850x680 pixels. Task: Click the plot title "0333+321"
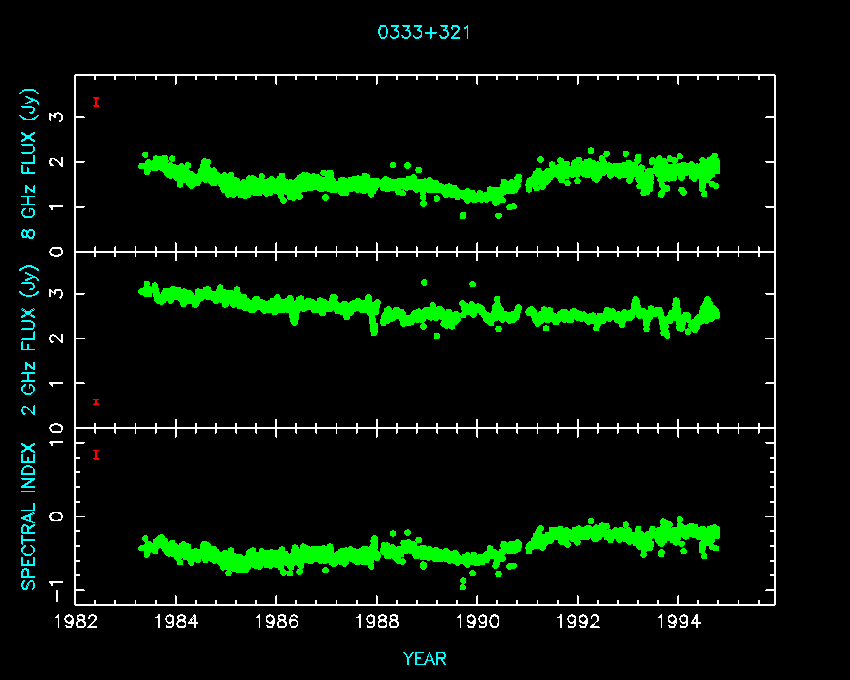(424, 32)
